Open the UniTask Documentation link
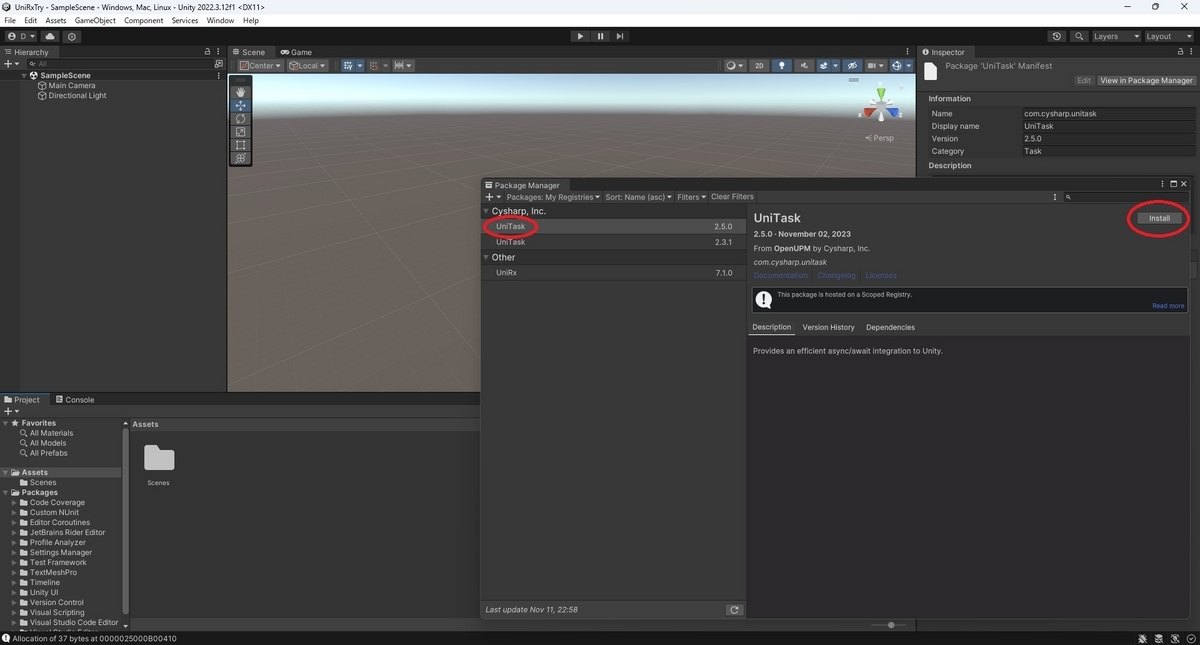The image size is (1200, 645). 779,275
